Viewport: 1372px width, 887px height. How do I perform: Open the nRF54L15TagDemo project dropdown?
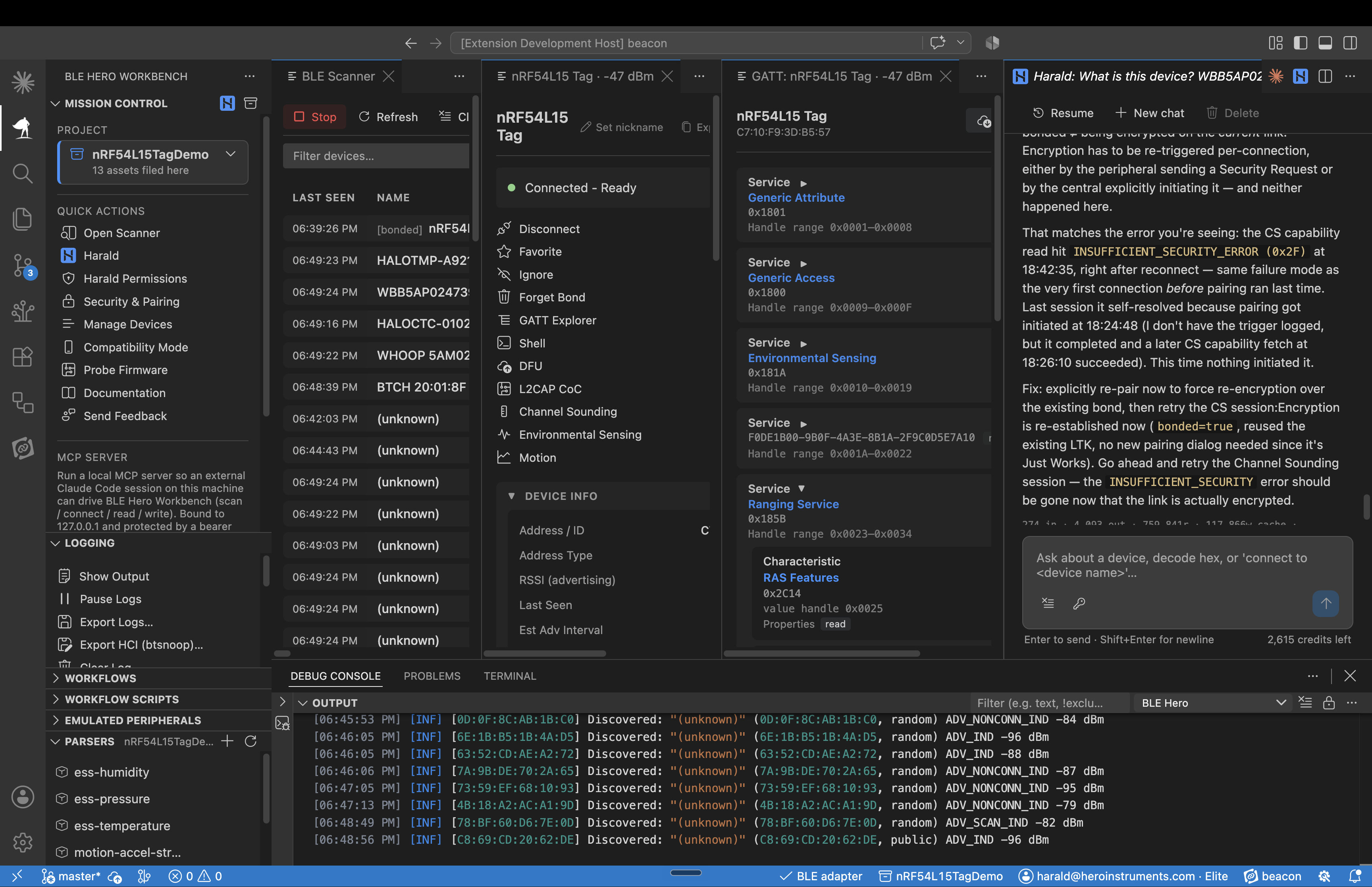(153, 162)
